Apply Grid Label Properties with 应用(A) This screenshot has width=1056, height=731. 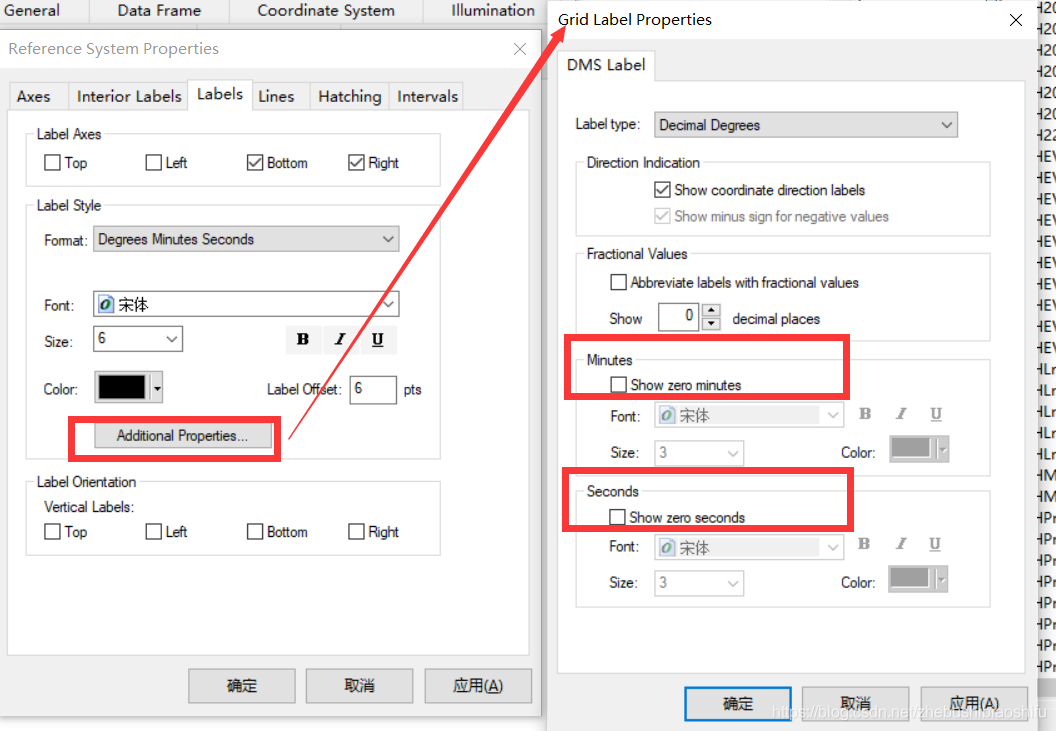pyautogui.click(x=974, y=703)
